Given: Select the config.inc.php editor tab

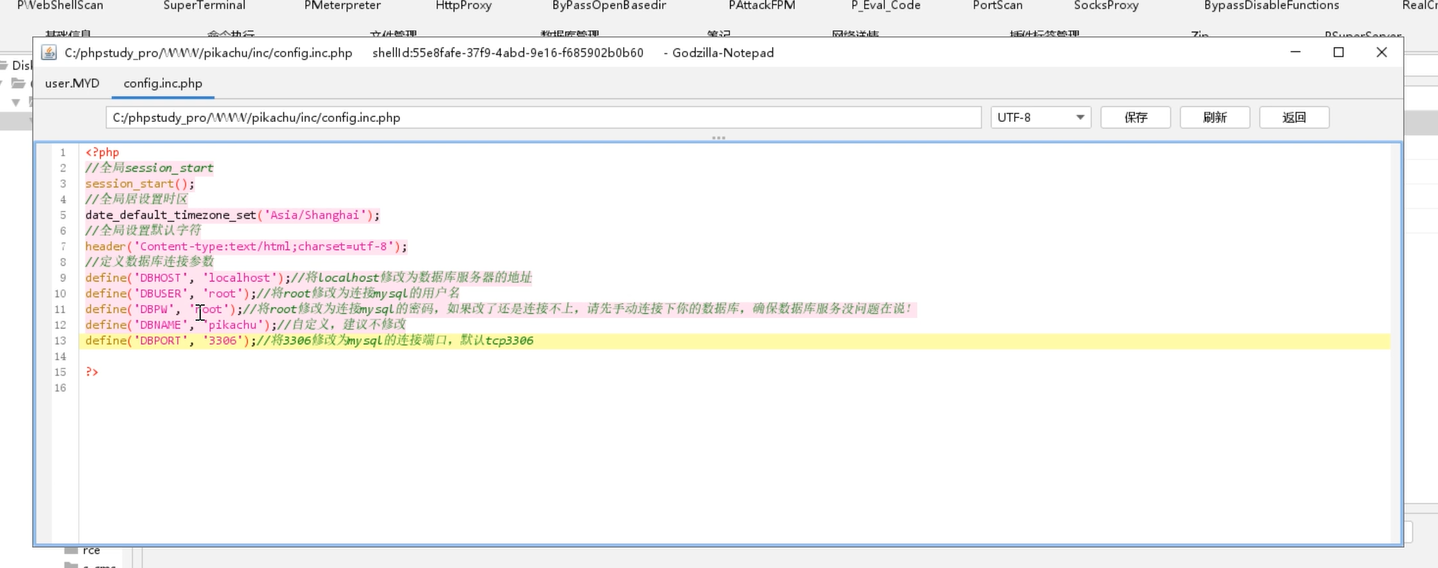Looking at the screenshot, I should pyautogui.click(x=163, y=83).
